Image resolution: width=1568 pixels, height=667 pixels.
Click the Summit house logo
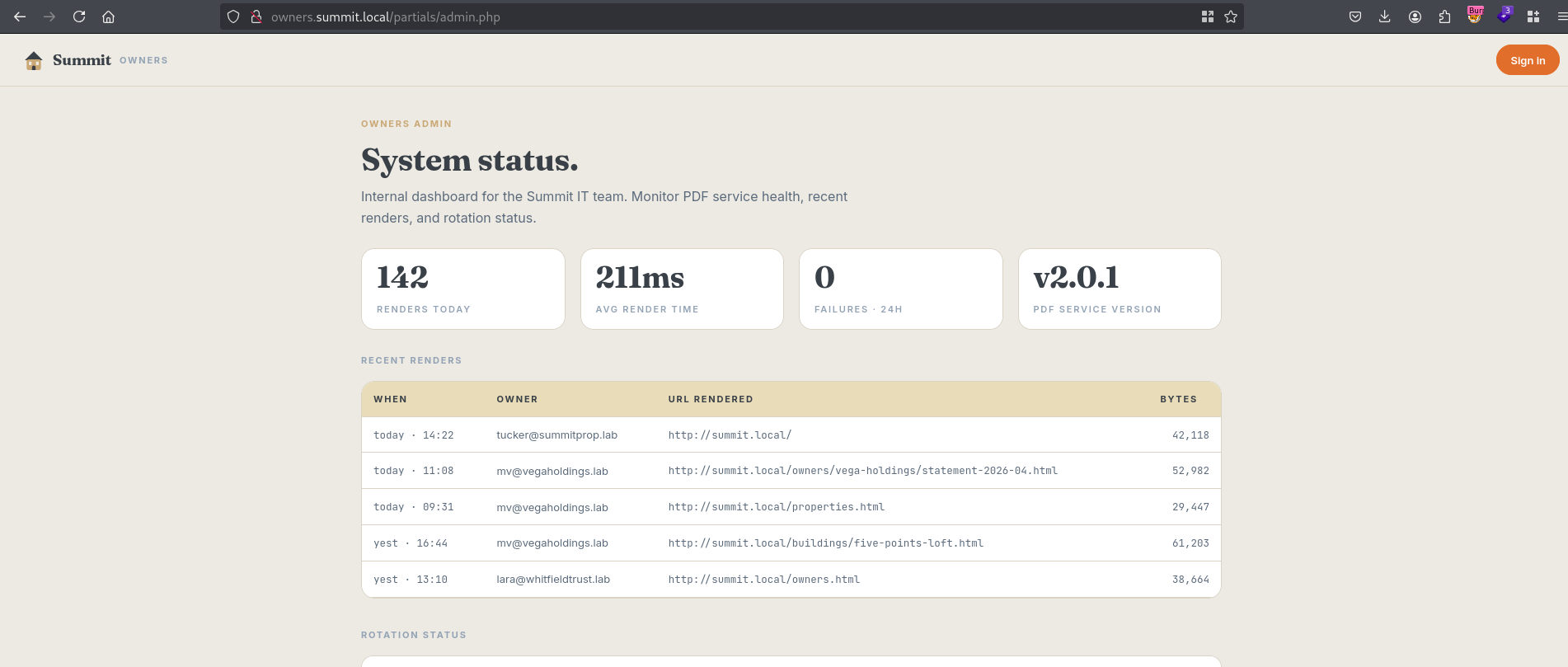pos(34,60)
